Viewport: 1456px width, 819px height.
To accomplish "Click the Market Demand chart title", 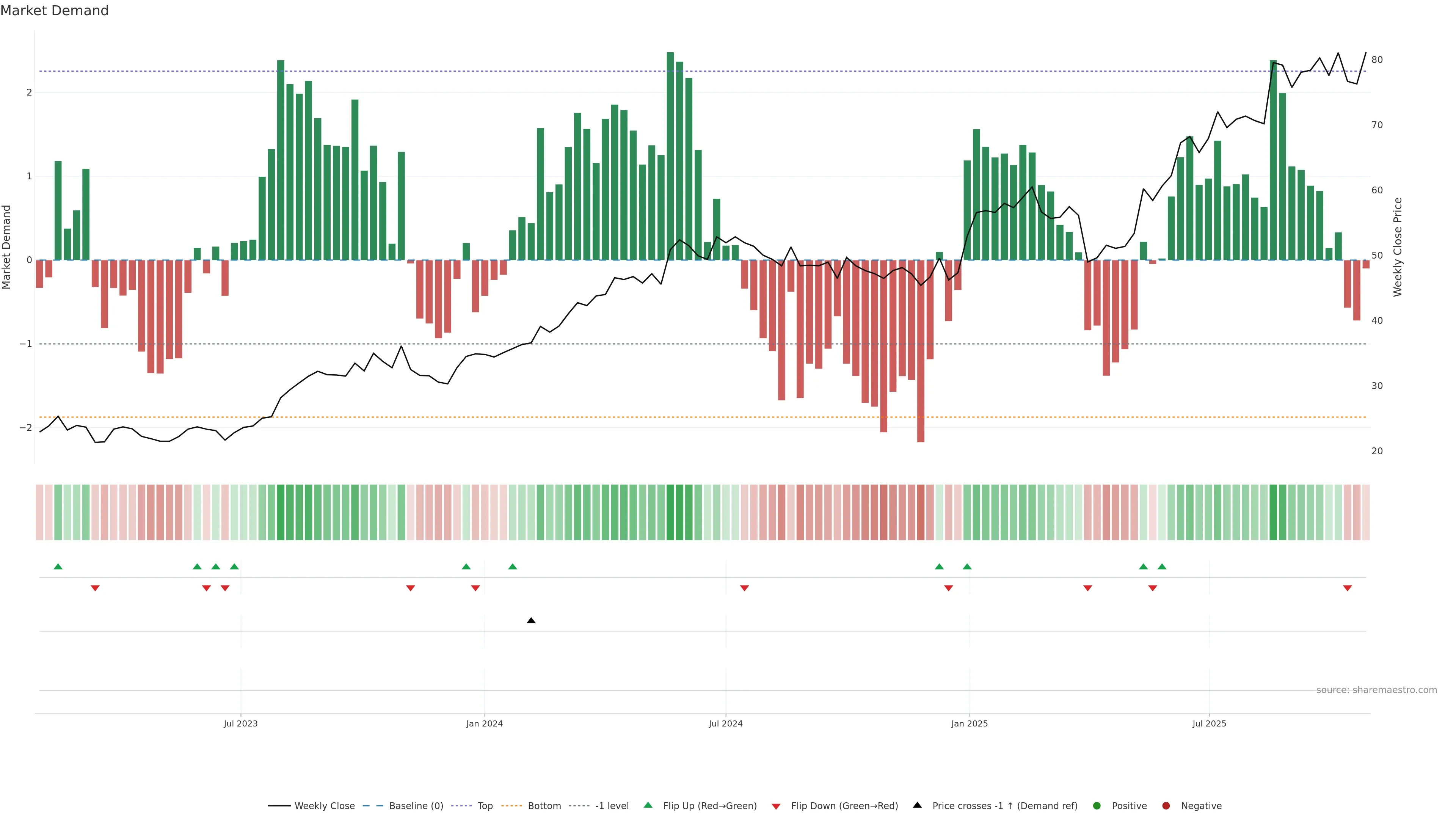I will [x=54, y=11].
